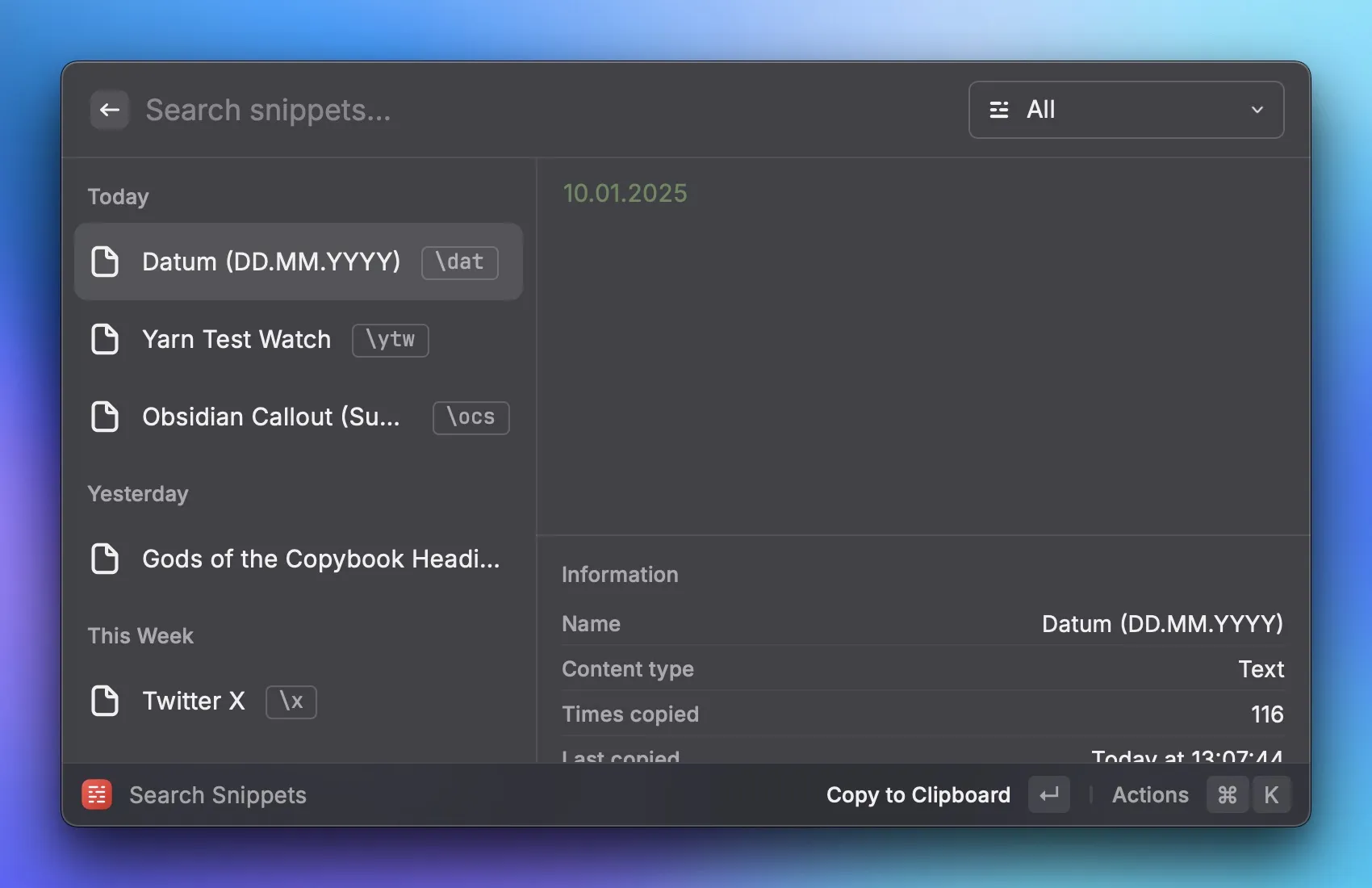The height and width of the screenshot is (888, 1372).
Task: Click the Yarn Test Watch document icon
Action: pyautogui.click(x=105, y=339)
